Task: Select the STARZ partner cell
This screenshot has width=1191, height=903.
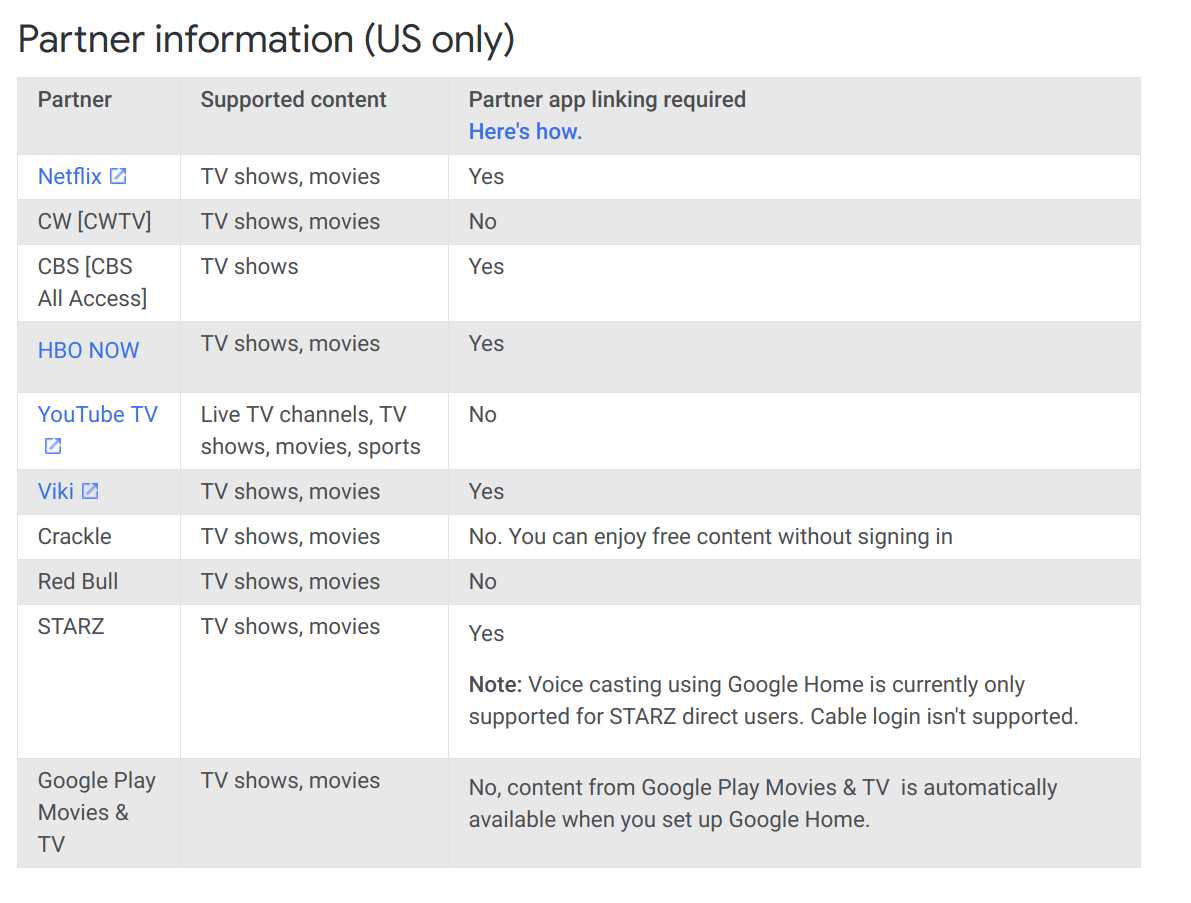Action: coord(71,626)
